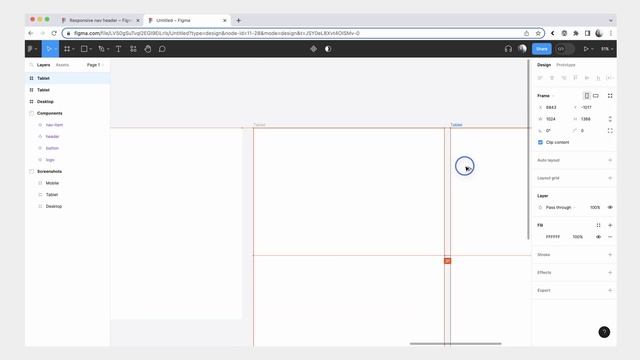The width and height of the screenshot is (640, 360).
Task: Click the frame height field 1366
Action: tap(586, 119)
